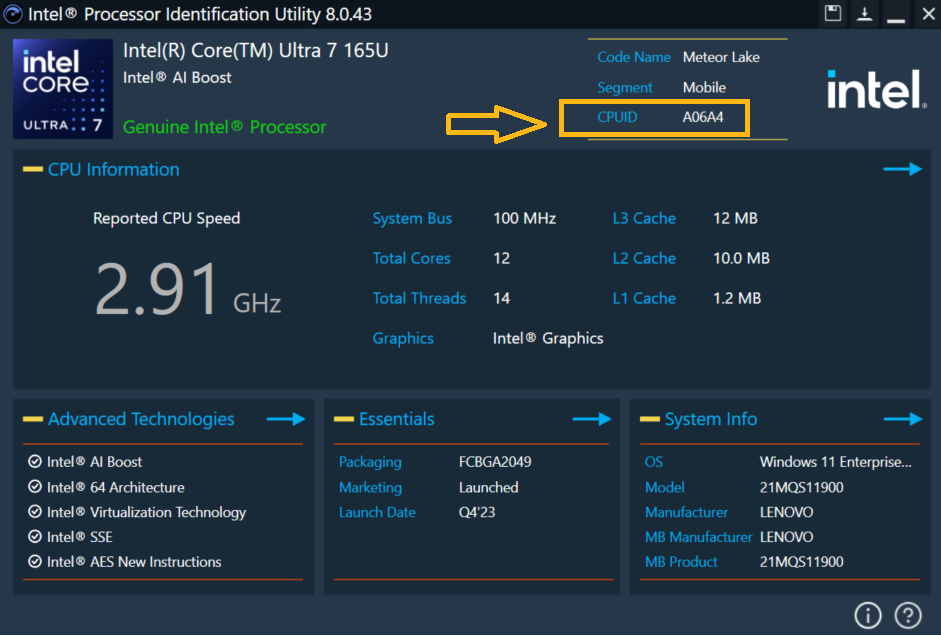941x638 pixels.
Task: Click the Segment label
Action: tap(625, 88)
